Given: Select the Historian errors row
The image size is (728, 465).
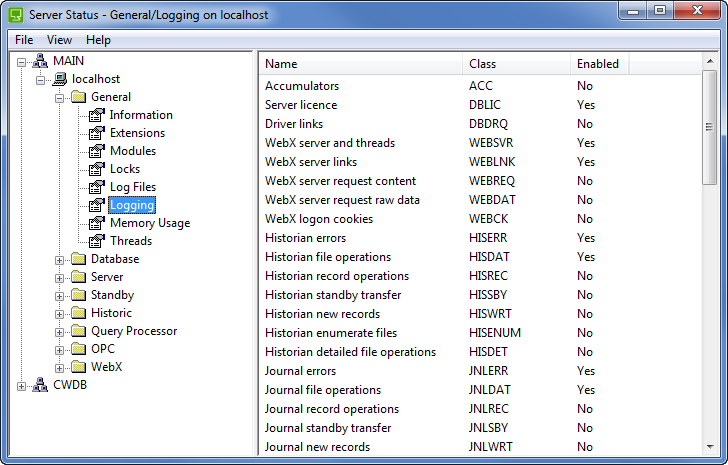Looking at the screenshot, I should (305, 238).
